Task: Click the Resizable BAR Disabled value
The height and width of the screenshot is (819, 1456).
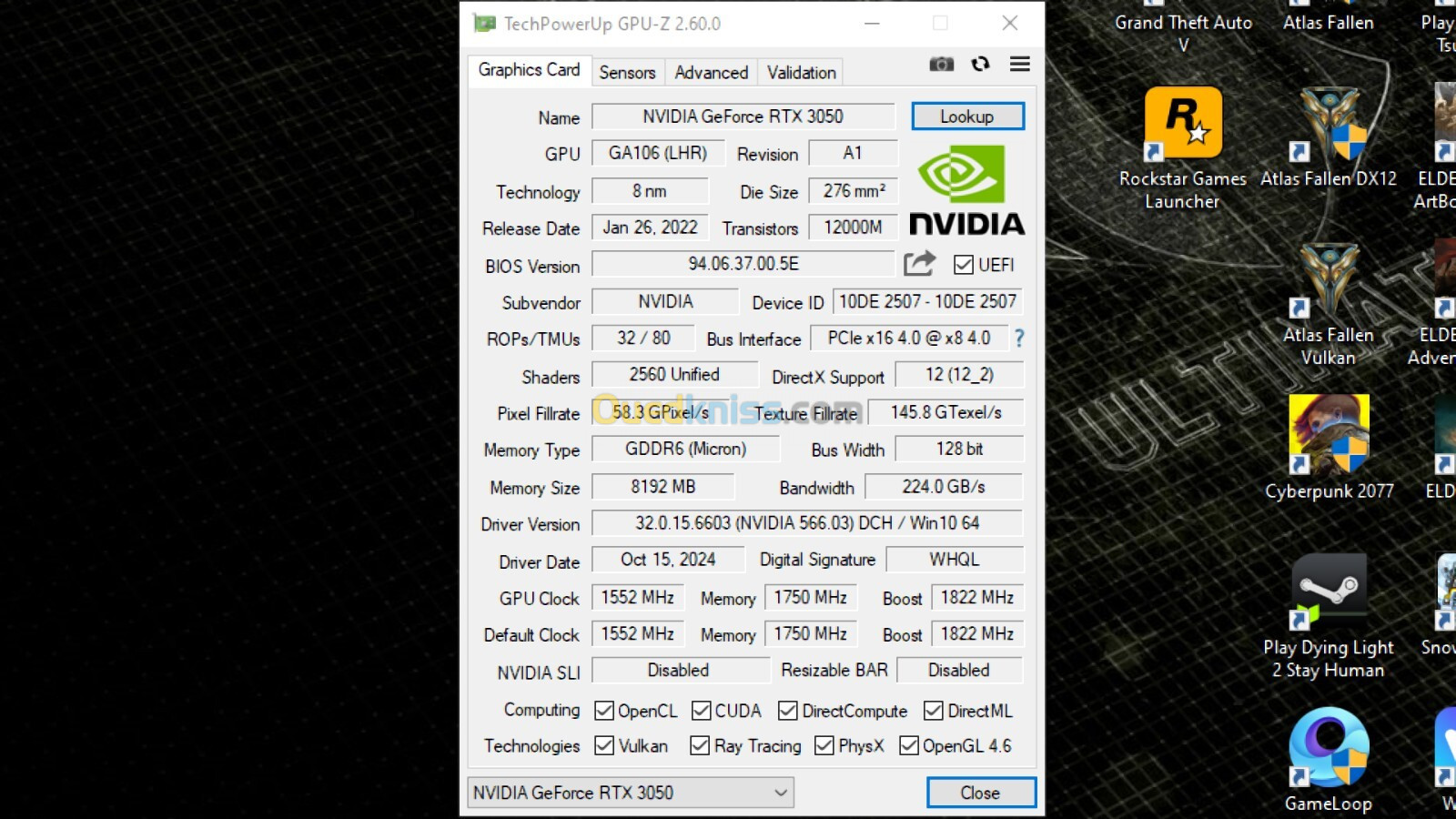Action: (959, 670)
